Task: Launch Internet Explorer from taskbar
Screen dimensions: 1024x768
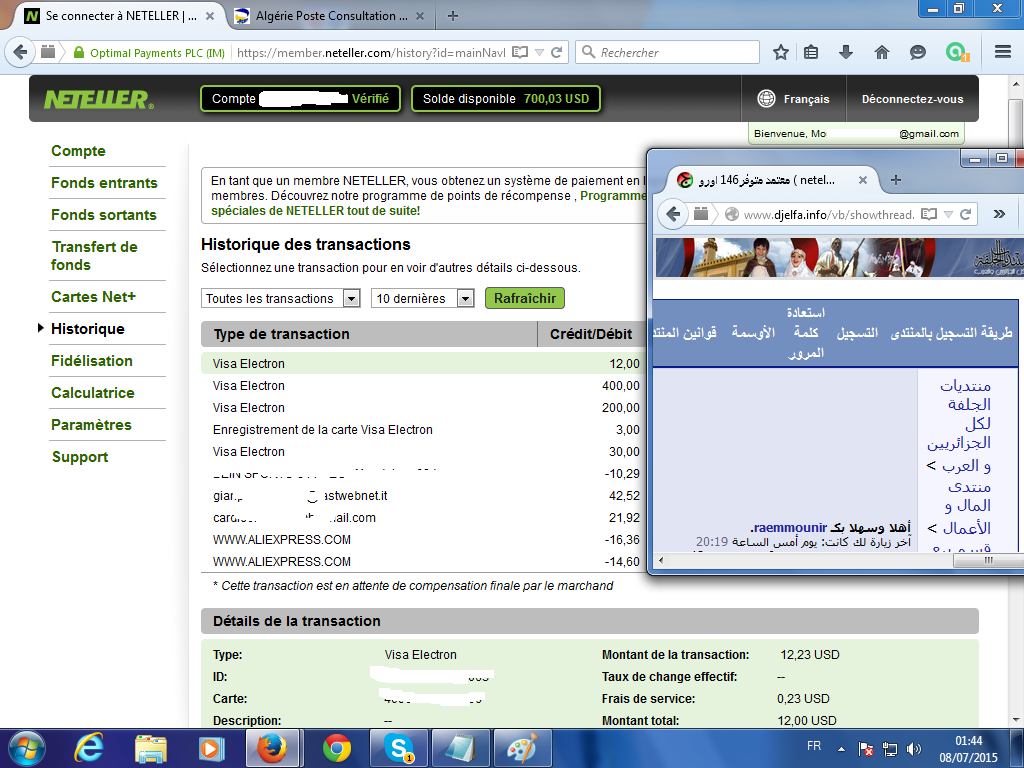Action: click(89, 748)
